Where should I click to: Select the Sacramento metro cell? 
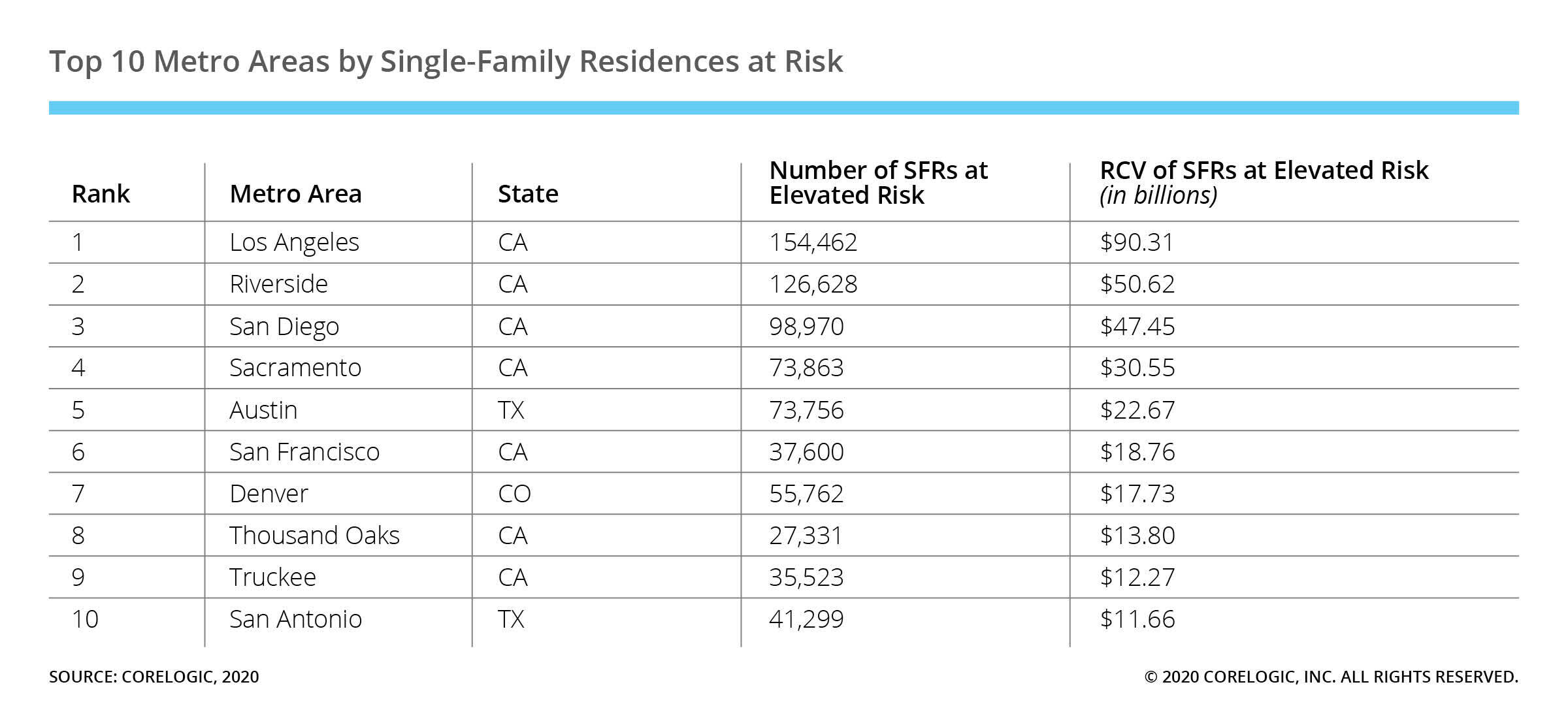click(x=295, y=368)
